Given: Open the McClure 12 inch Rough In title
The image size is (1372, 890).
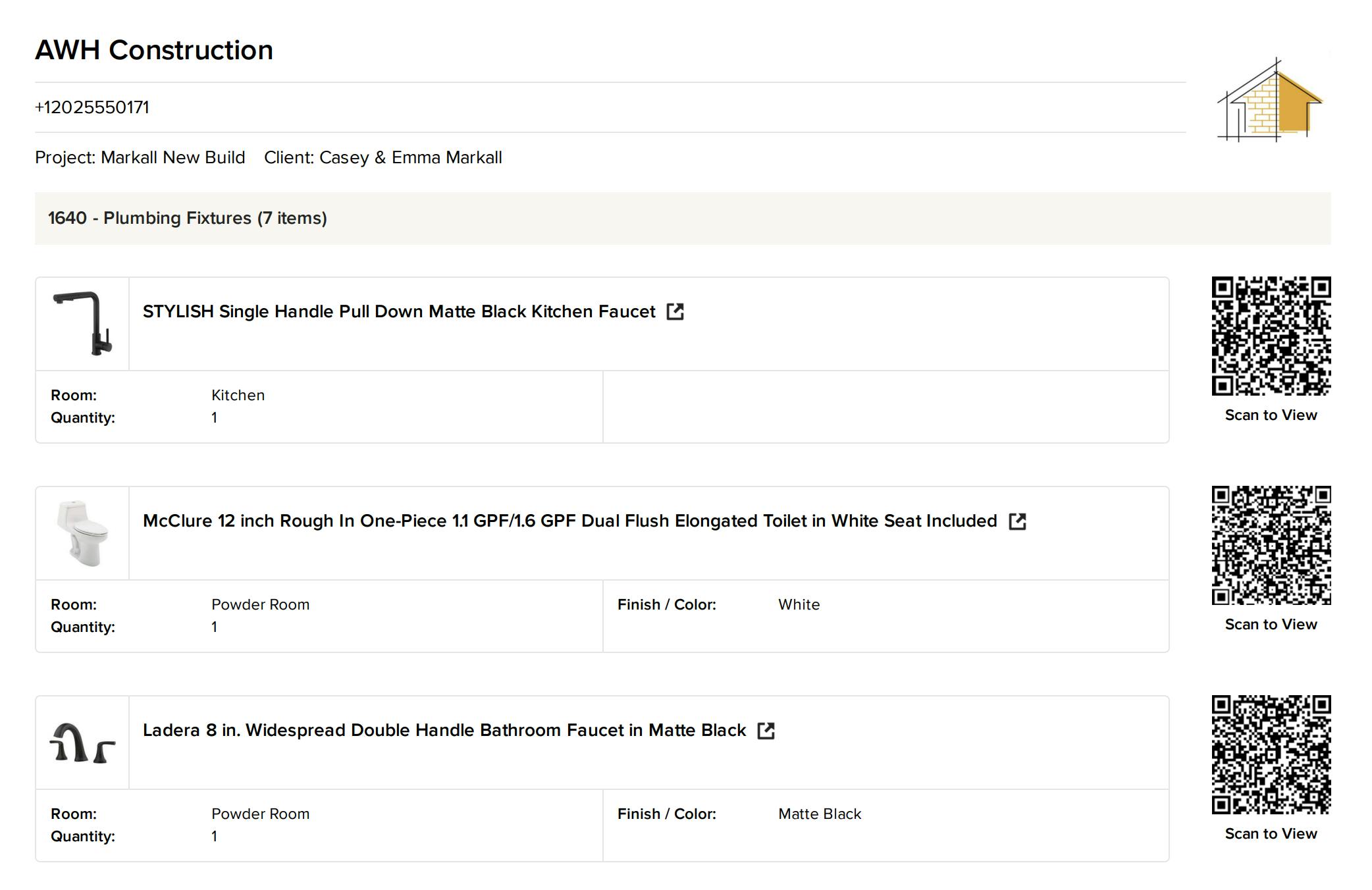Looking at the screenshot, I should coord(569,521).
